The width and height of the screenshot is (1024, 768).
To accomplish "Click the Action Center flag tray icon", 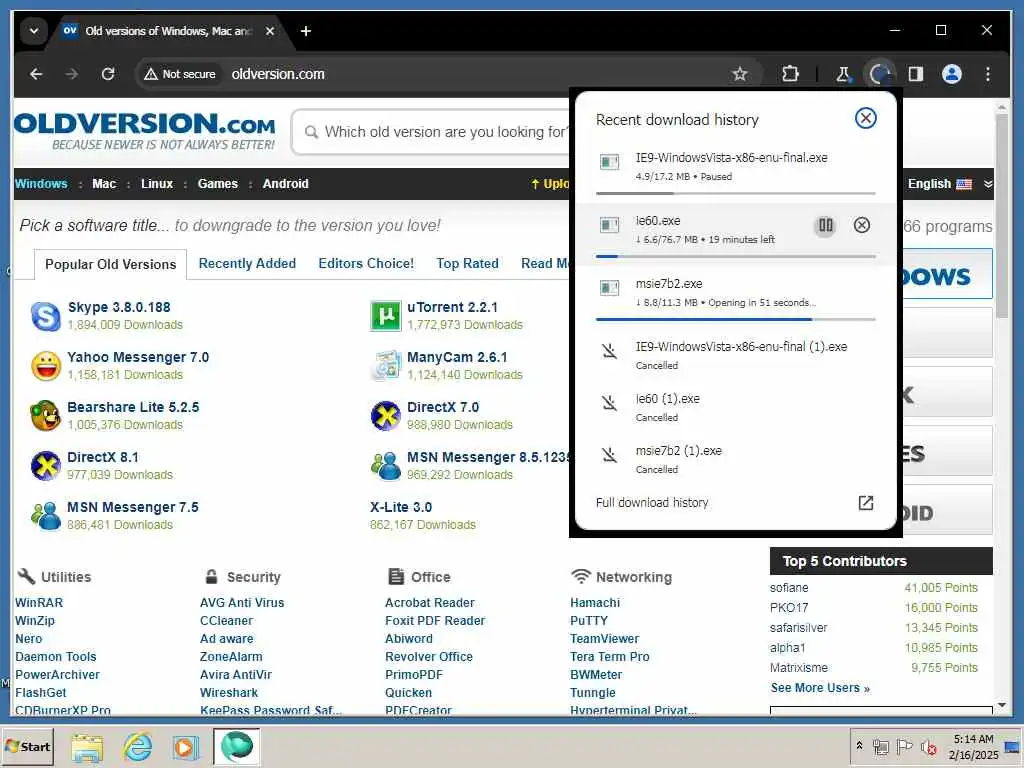I will pyautogui.click(x=904, y=746).
